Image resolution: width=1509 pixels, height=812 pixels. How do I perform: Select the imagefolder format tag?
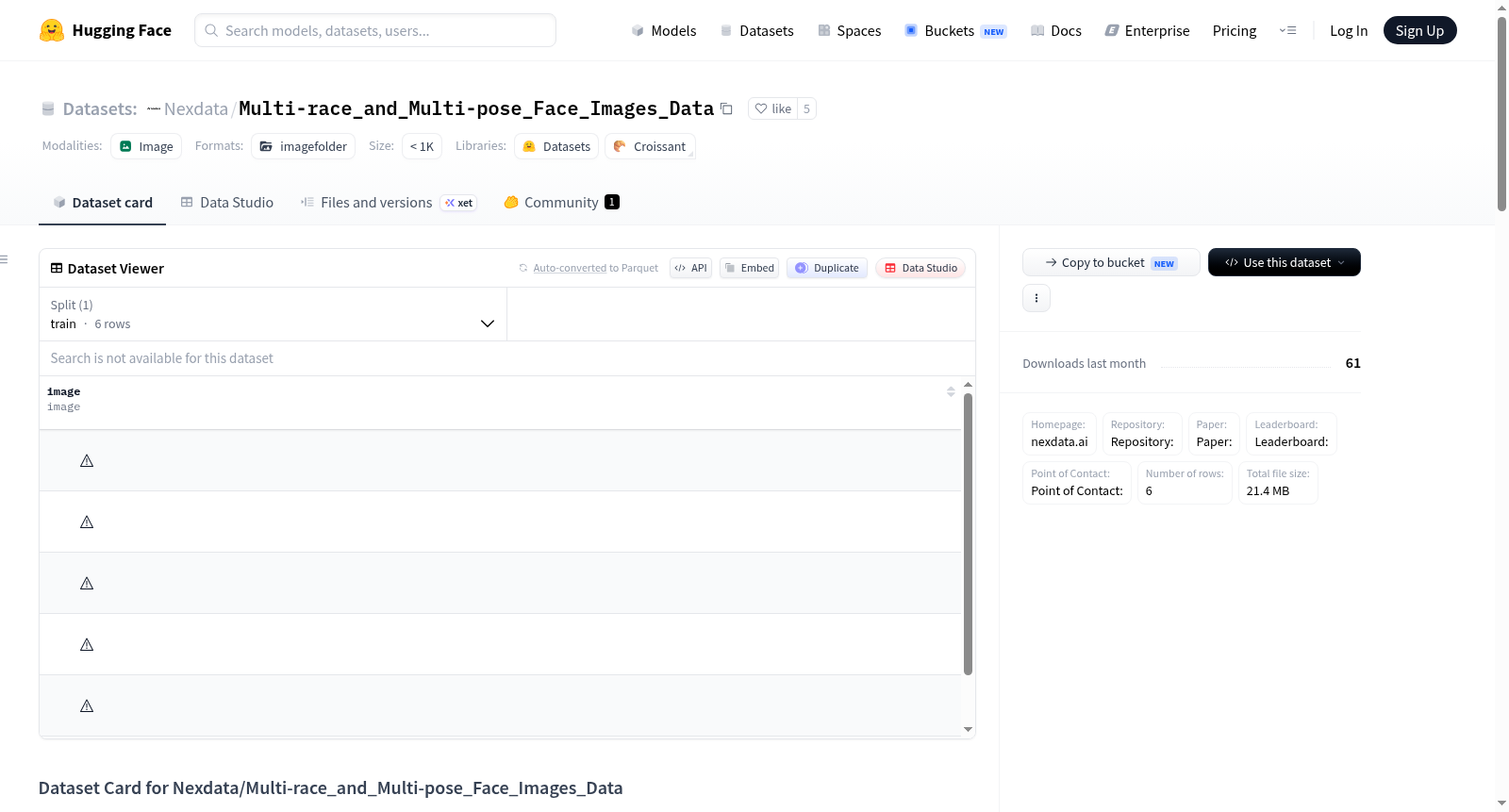303,146
